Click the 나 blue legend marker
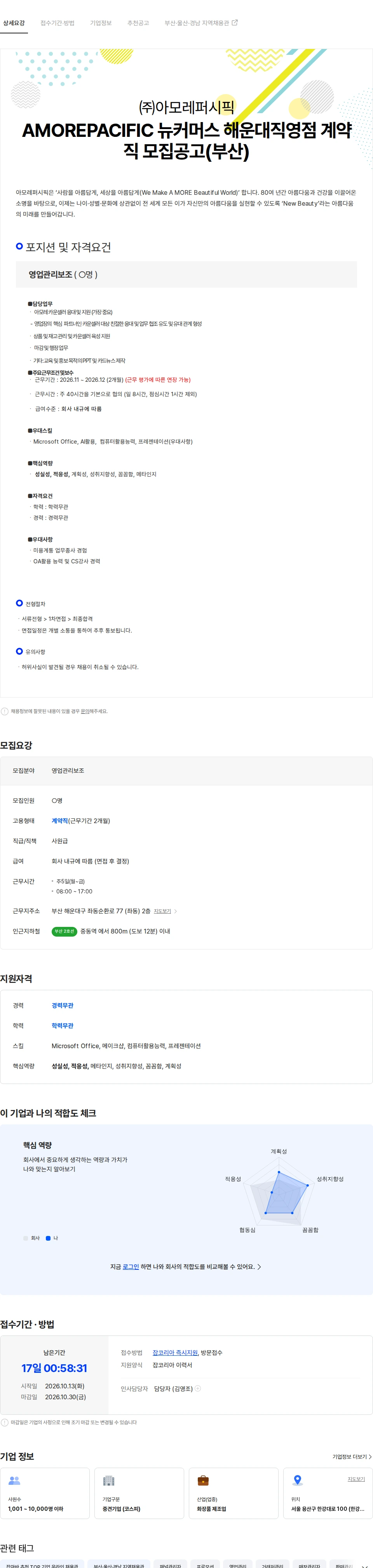373x1568 pixels. click(48, 1238)
